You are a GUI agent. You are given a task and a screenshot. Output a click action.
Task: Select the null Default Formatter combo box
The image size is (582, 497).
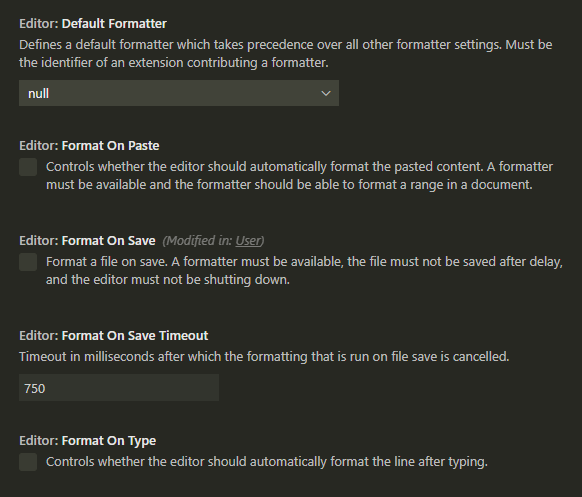[x=179, y=93]
